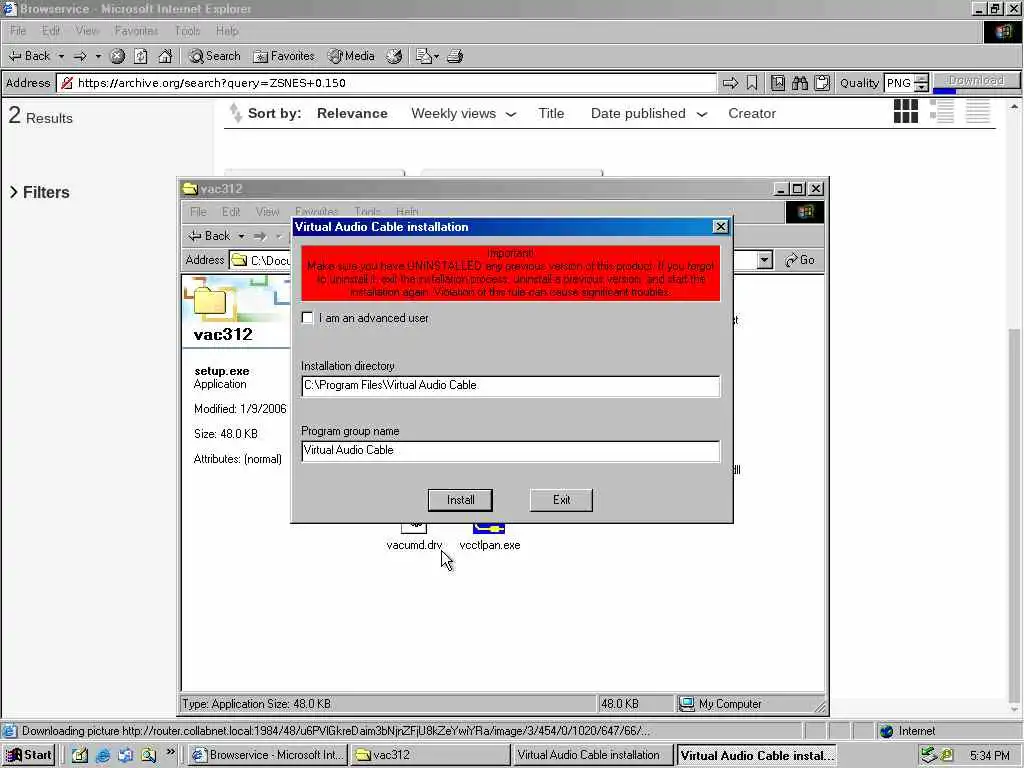Open the Tools menu in Internet Explorer
Screen dimensions: 1024x768
pos(187,31)
